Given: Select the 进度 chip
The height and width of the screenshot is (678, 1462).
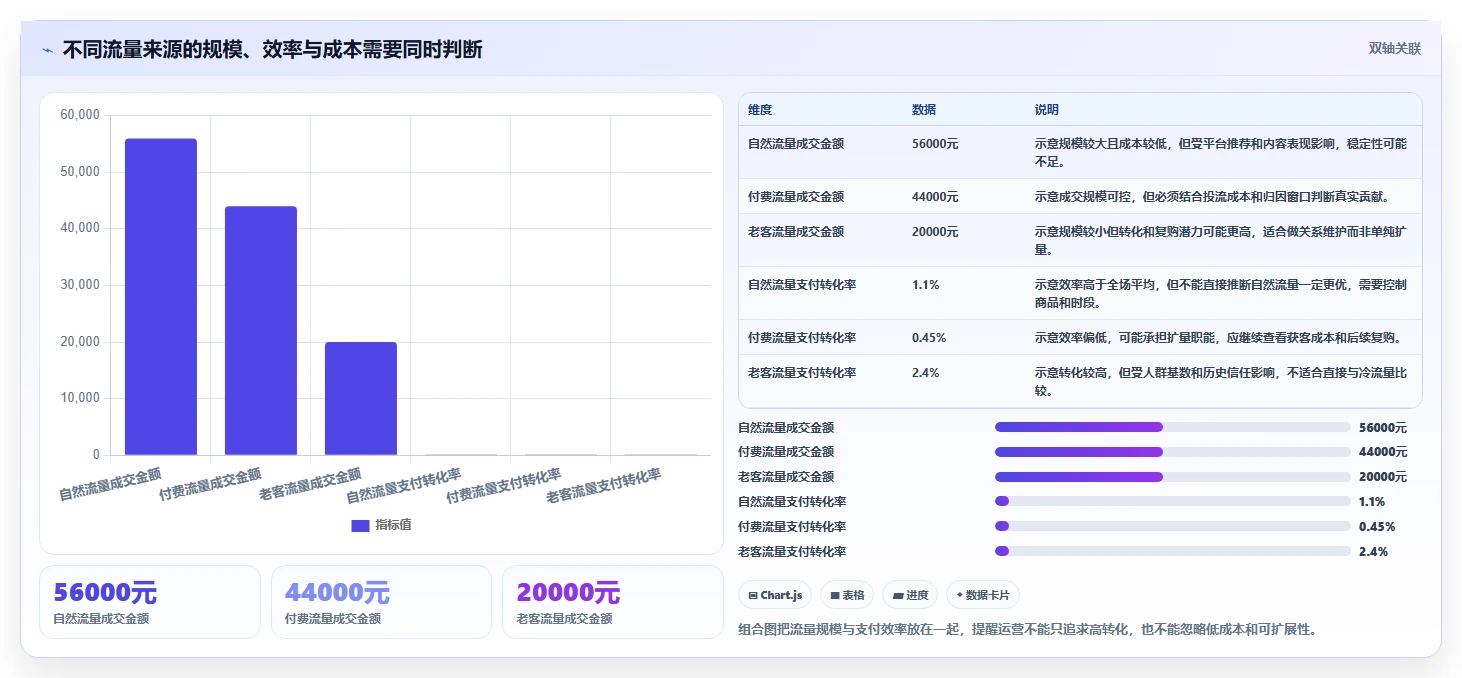Looking at the screenshot, I should [x=910, y=595].
